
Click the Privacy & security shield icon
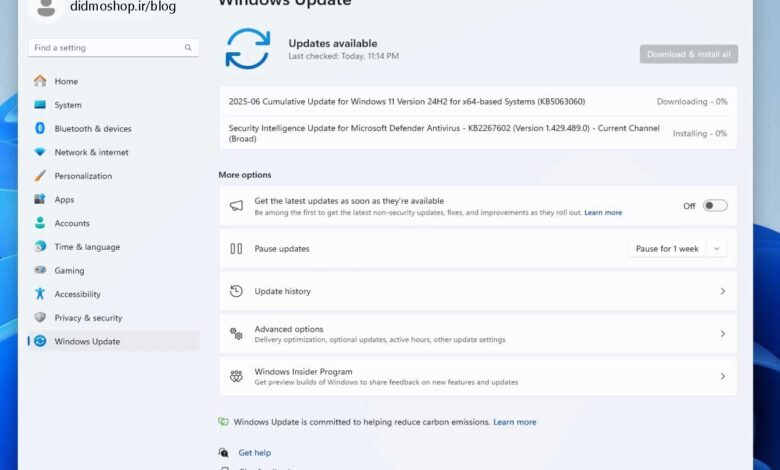click(40, 317)
